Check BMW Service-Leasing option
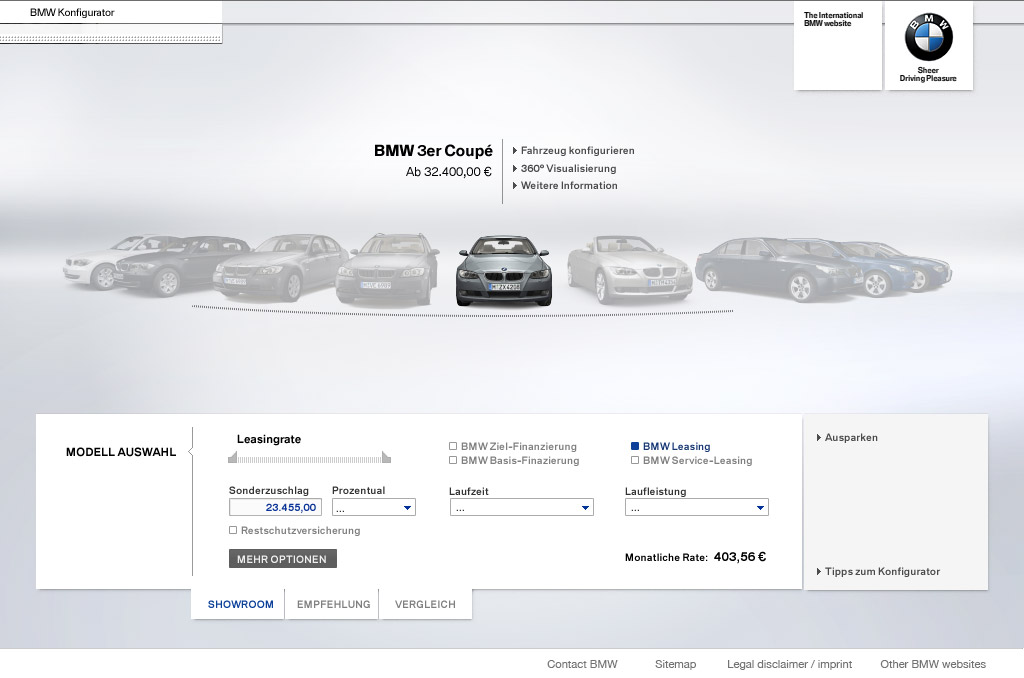Viewport: 1024px width, 678px height. (x=635, y=460)
